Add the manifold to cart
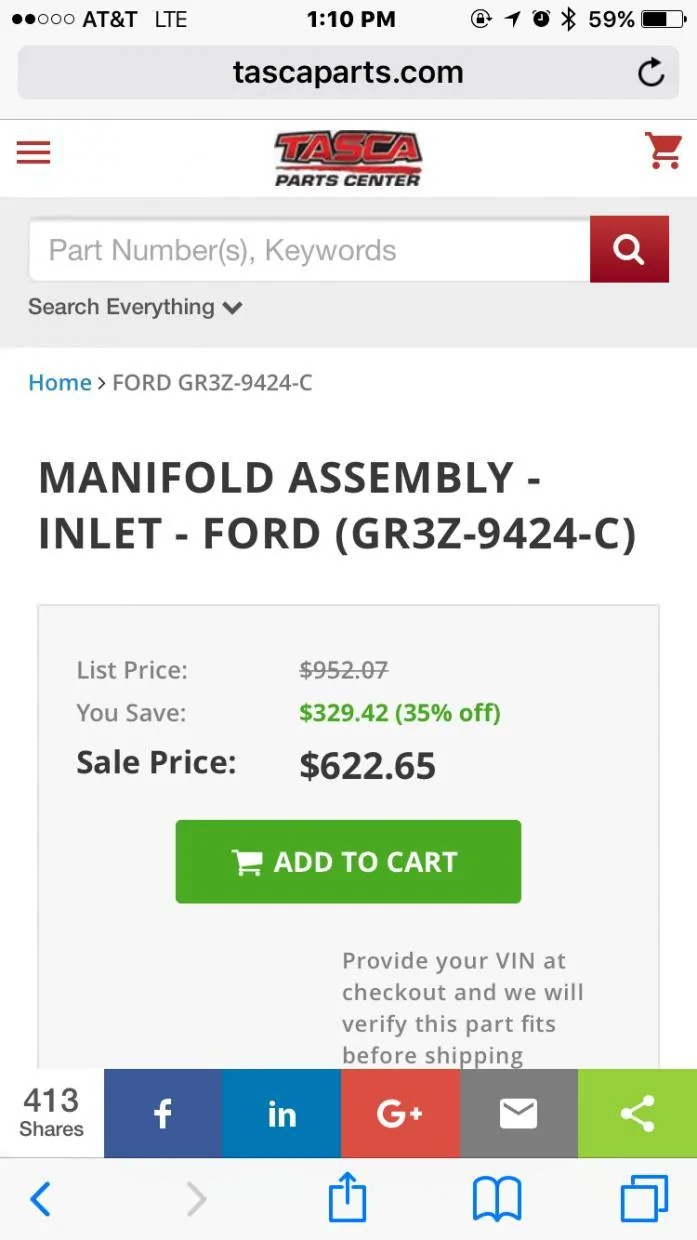Image resolution: width=697 pixels, height=1240 pixels. 348,862
